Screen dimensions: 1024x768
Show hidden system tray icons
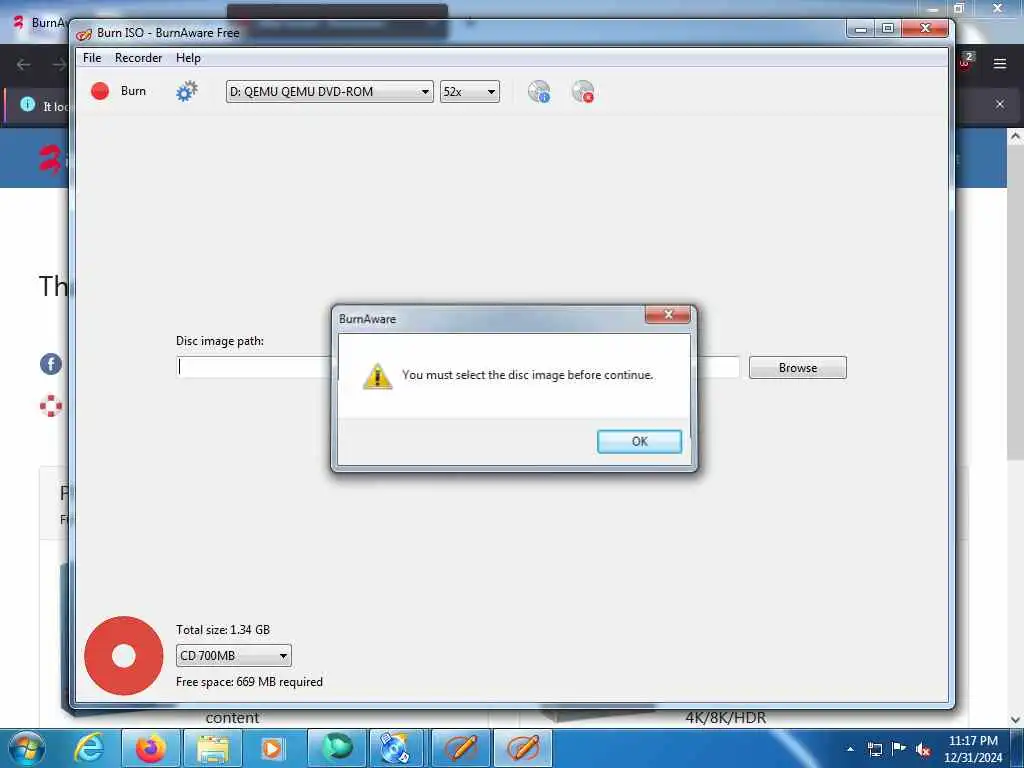850,749
